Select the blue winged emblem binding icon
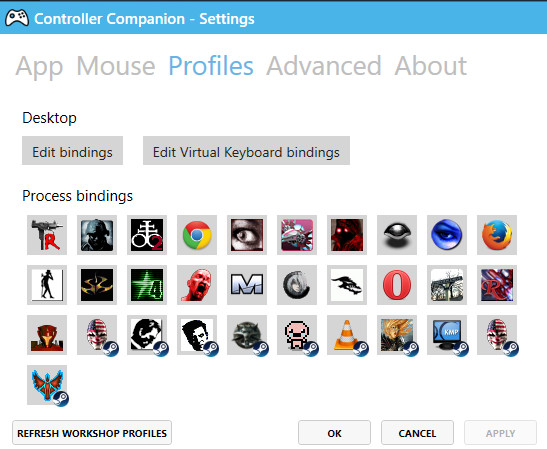 (x=47, y=385)
